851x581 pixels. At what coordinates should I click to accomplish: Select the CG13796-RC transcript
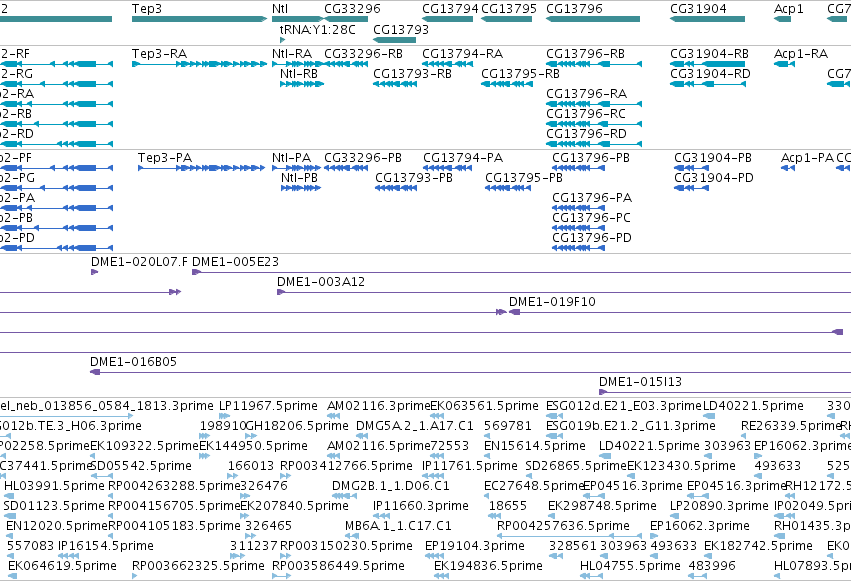coord(594,124)
